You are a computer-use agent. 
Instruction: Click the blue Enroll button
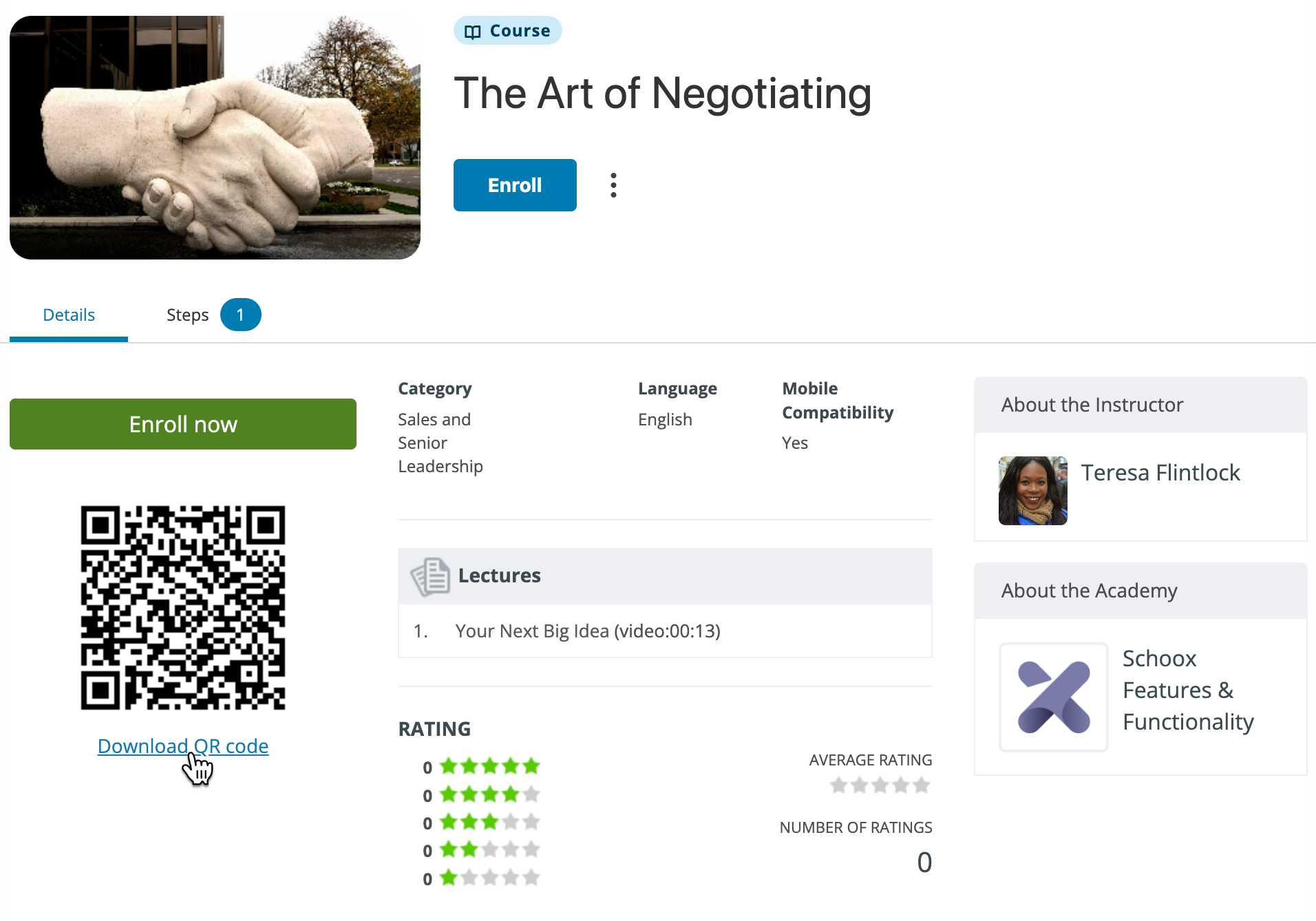[515, 185]
